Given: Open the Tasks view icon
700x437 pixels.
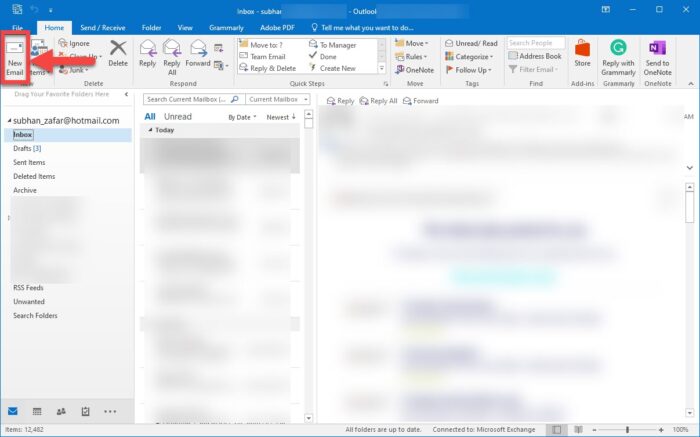Looking at the screenshot, I should coord(85,411).
